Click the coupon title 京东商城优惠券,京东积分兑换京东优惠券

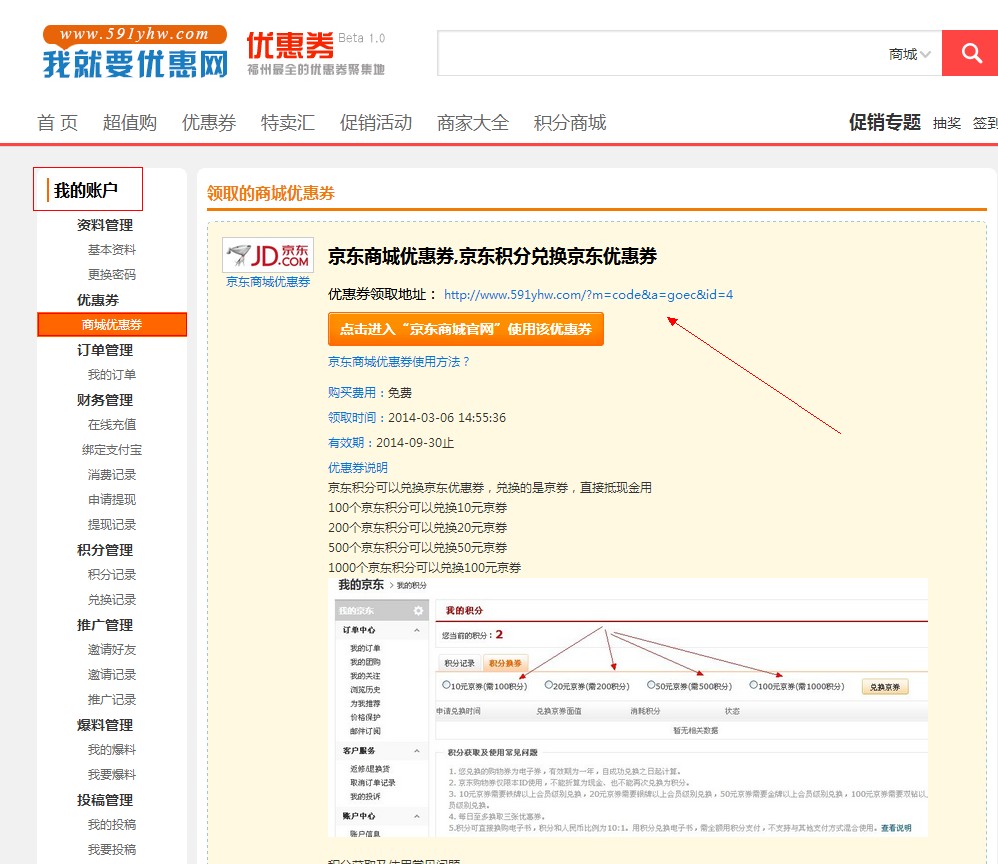click(492, 256)
